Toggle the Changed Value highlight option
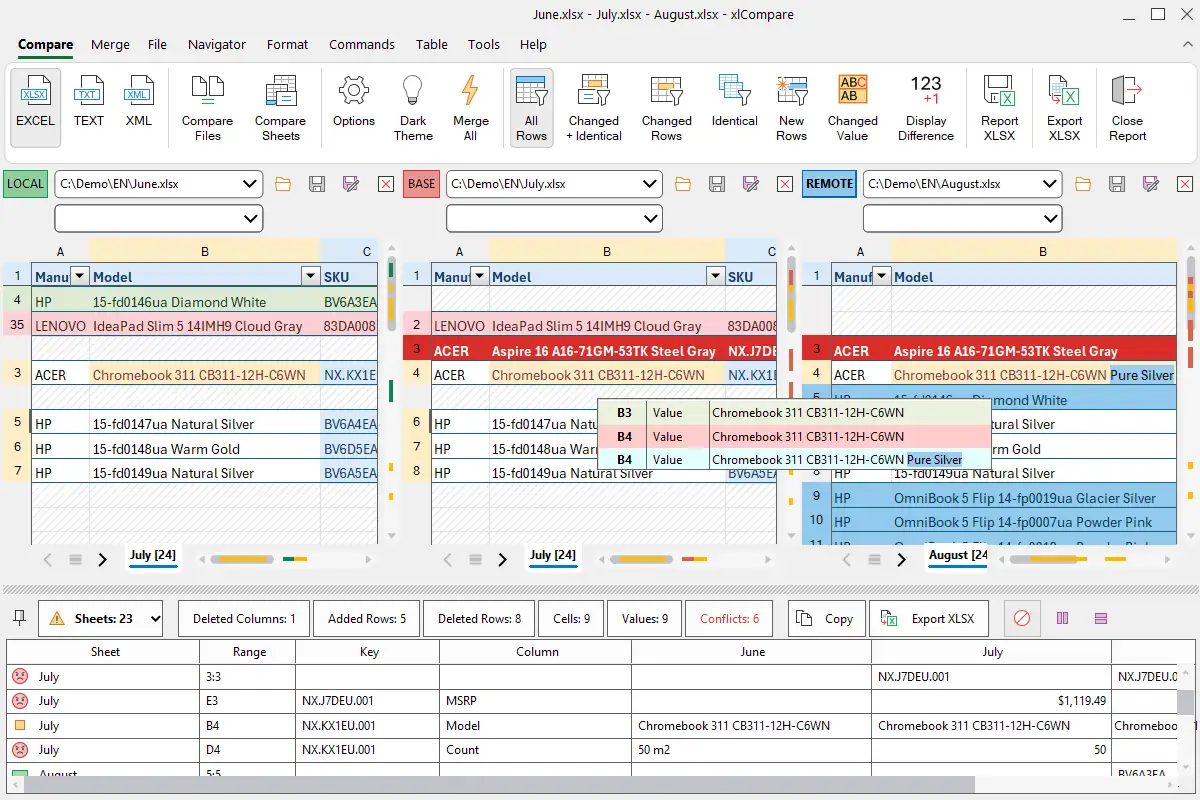The image size is (1200, 800). 853,108
